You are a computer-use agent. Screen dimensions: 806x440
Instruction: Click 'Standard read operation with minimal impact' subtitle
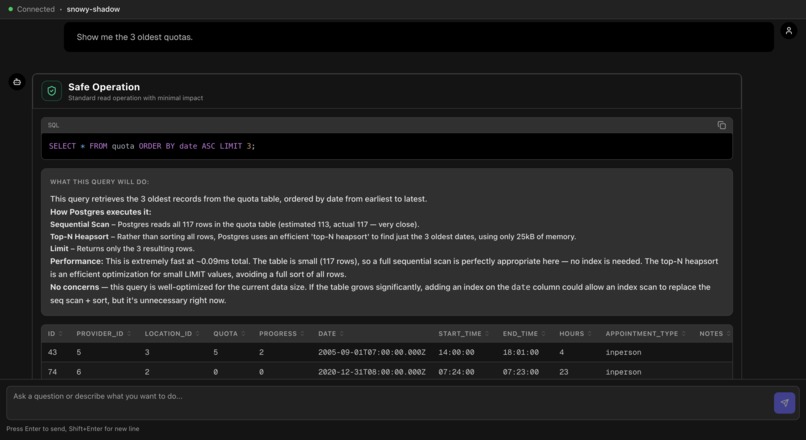click(135, 98)
